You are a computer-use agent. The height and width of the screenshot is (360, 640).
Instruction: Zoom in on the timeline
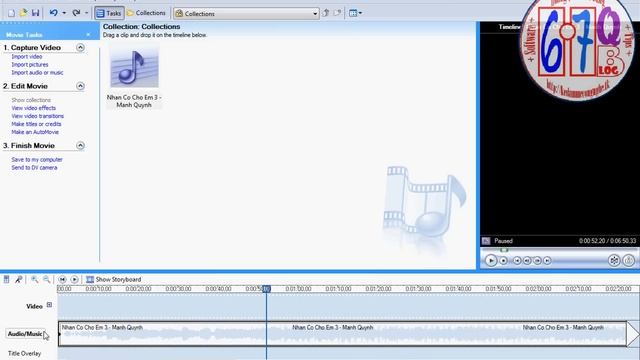tap(35, 280)
